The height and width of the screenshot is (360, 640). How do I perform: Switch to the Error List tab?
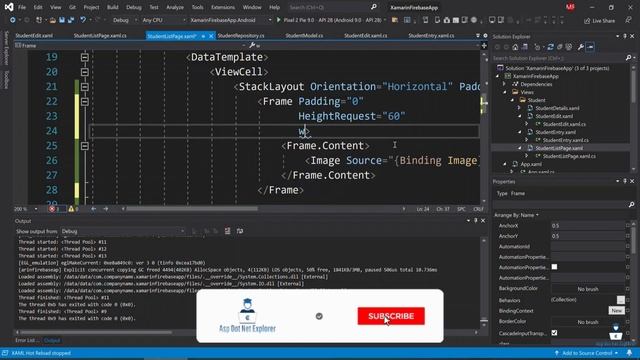tap(27, 340)
